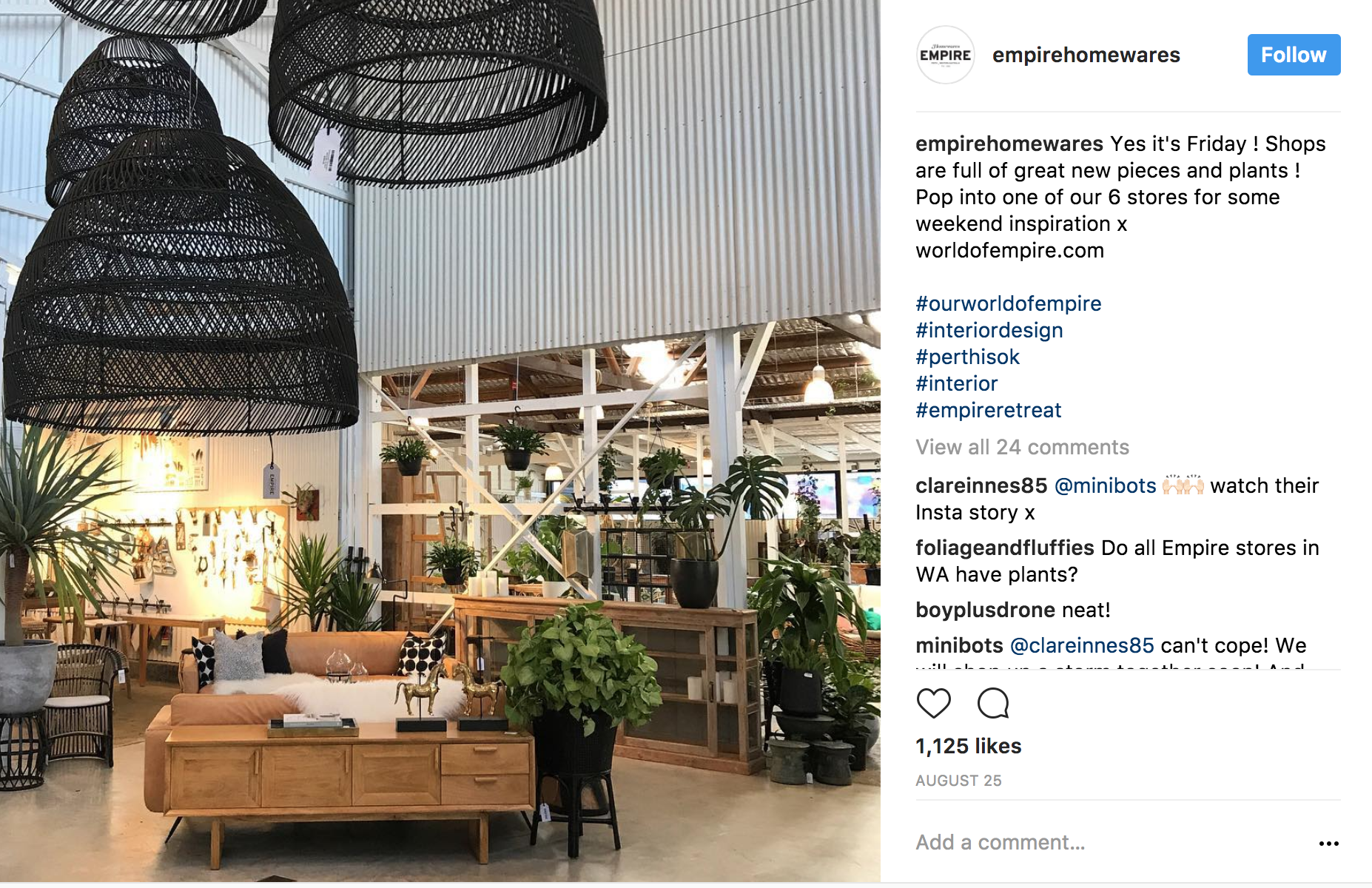Open the #empireretreat hashtag
The width and height of the screenshot is (1372, 888).
pos(988,410)
